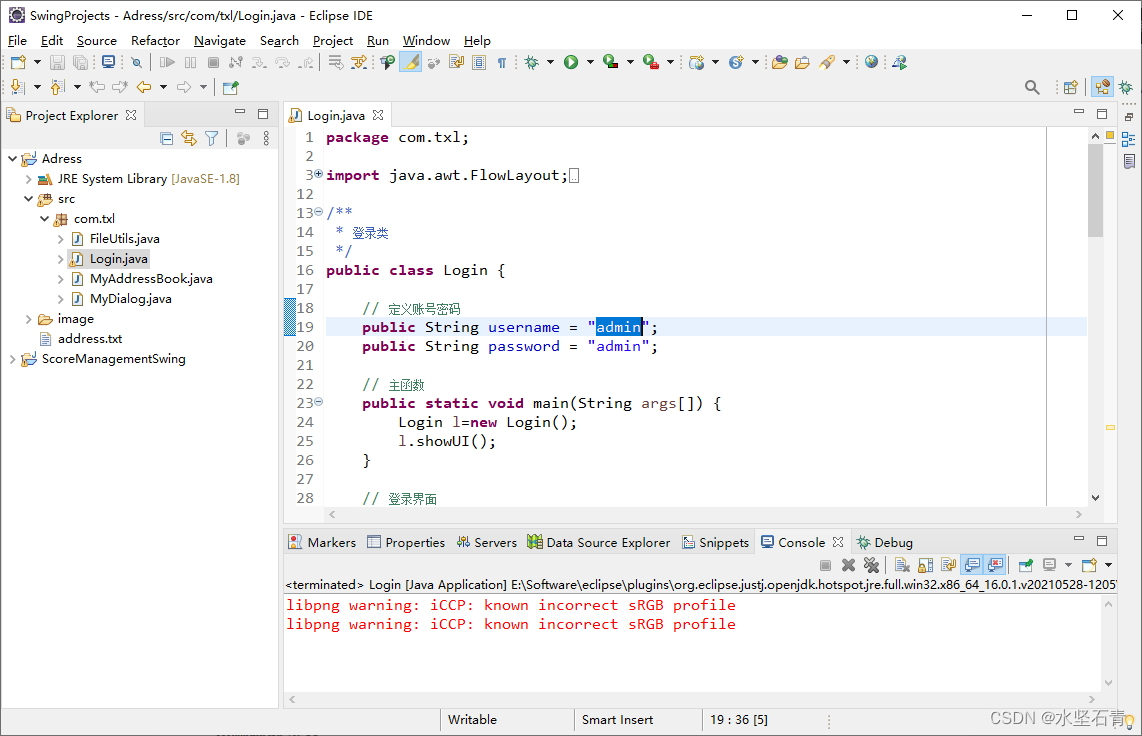Click the Save All icon in the toolbar
The height and width of the screenshot is (736, 1142).
click(81, 62)
